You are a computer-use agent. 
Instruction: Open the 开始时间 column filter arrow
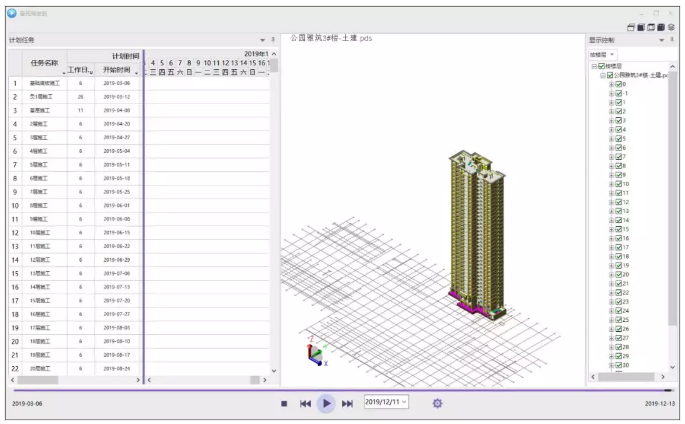tap(136, 73)
